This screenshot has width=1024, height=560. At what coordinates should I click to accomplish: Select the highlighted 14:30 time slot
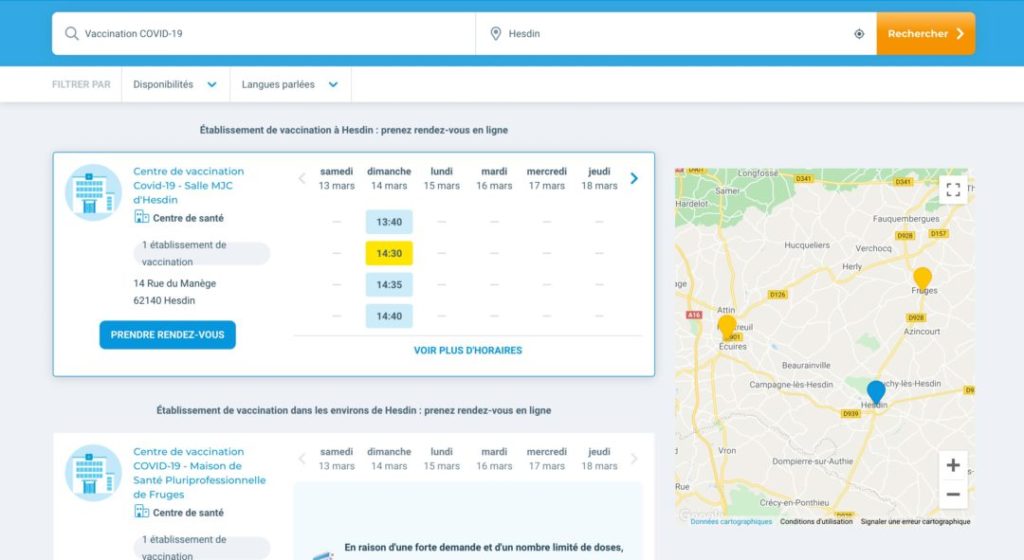coord(389,253)
